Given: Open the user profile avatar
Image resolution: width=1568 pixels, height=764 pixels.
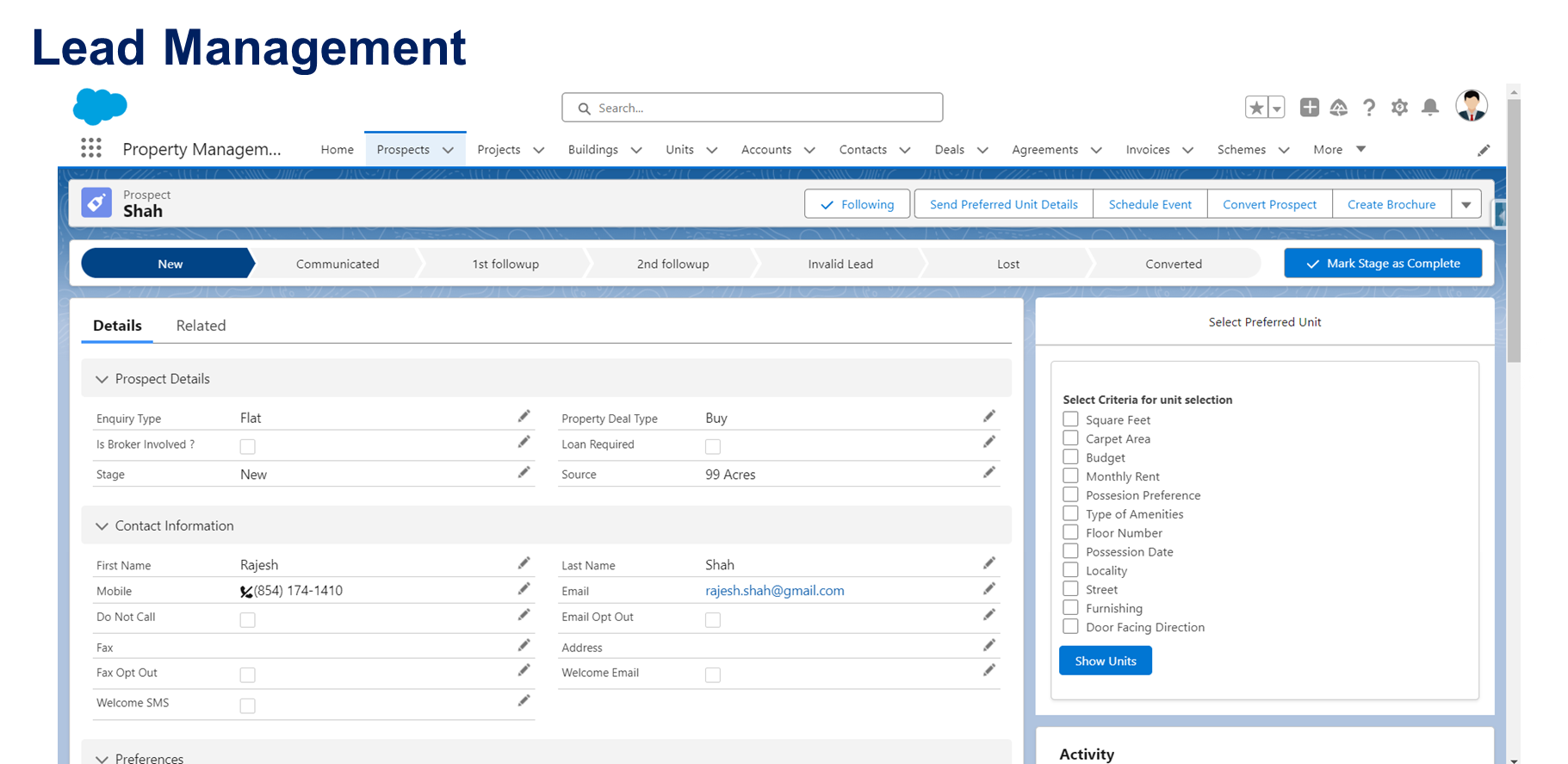Looking at the screenshot, I should (x=1472, y=106).
